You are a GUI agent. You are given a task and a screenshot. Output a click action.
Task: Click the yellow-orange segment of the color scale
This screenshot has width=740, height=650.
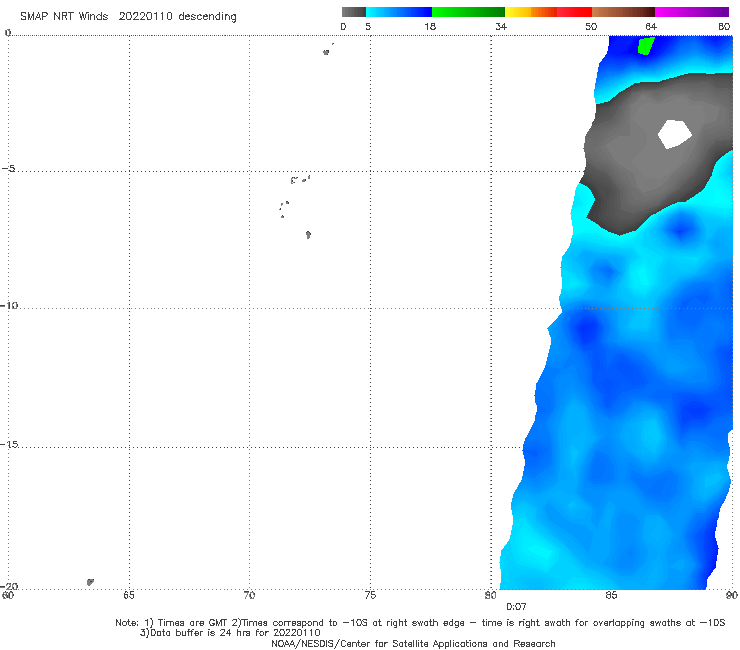pos(530,12)
